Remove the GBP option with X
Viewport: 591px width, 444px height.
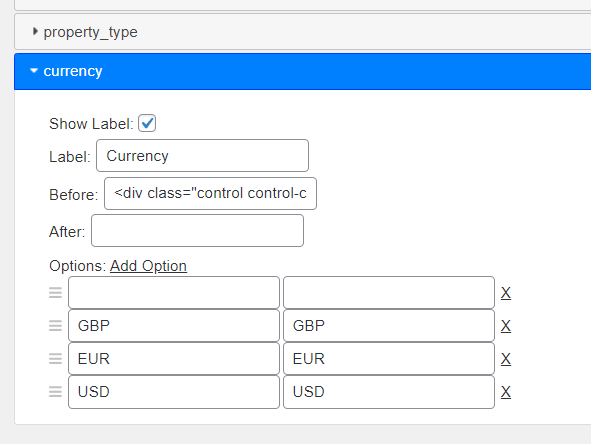pyautogui.click(x=506, y=326)
